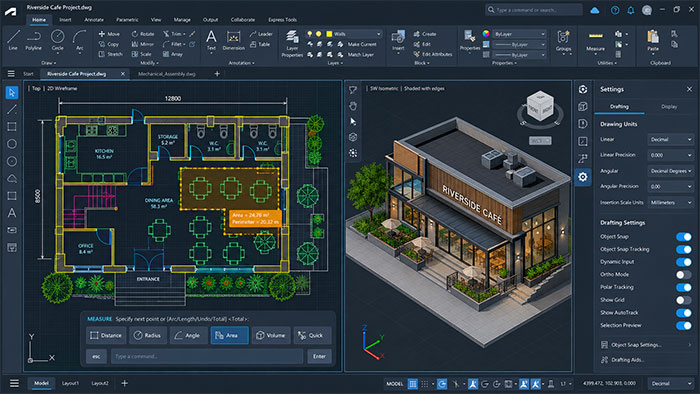
Task: Toggle Show AutoTrack switch
Action: (683, 313)
